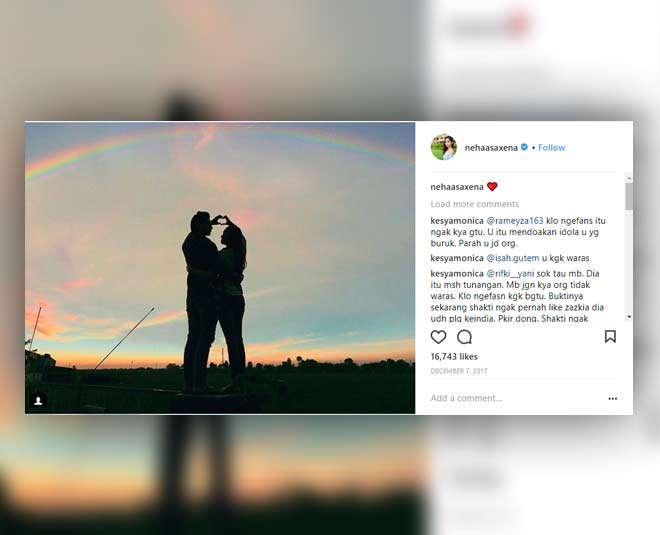660x535 pixels.
Task: Open the @isah.gutem mention
Action: [x=513, y=258]
